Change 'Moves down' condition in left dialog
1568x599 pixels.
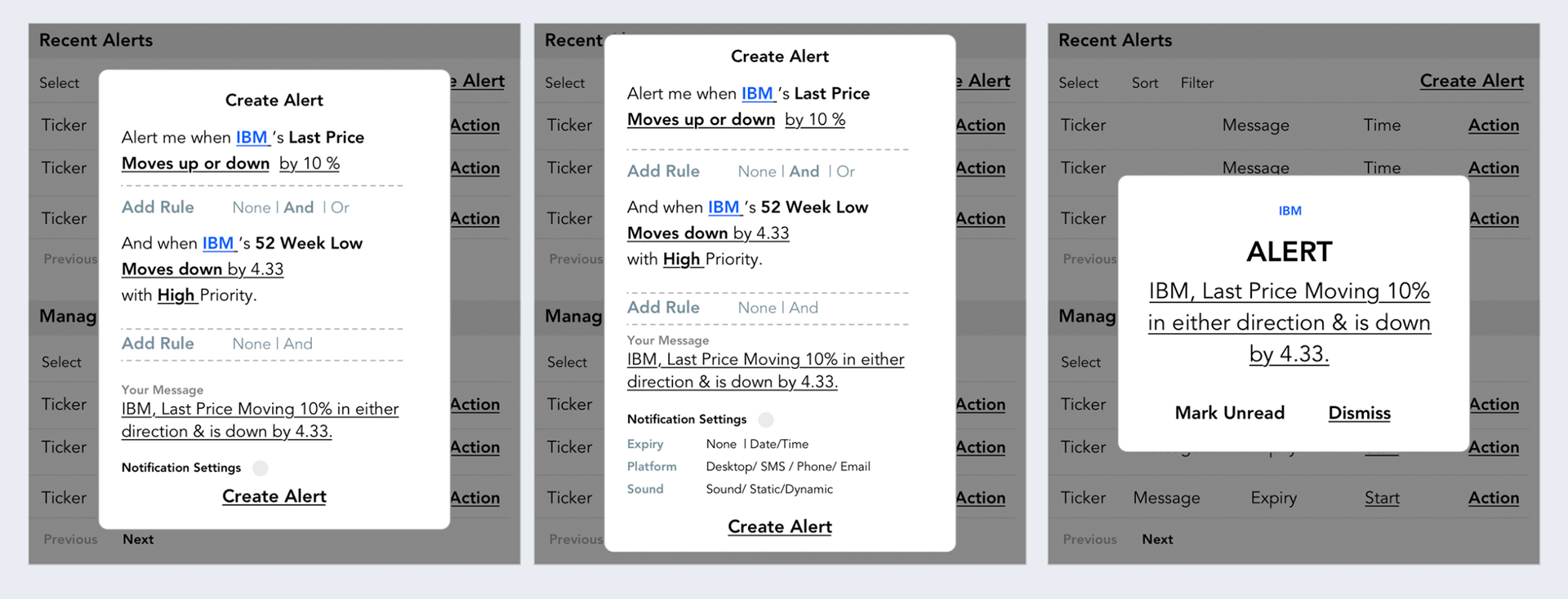tap(172, 269)
